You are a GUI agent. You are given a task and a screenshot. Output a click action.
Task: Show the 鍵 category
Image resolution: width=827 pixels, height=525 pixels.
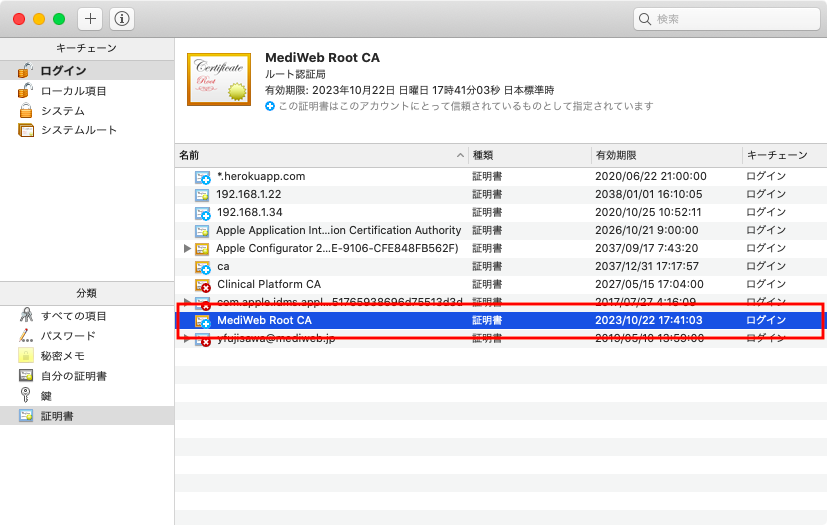(x=87, y=396)
